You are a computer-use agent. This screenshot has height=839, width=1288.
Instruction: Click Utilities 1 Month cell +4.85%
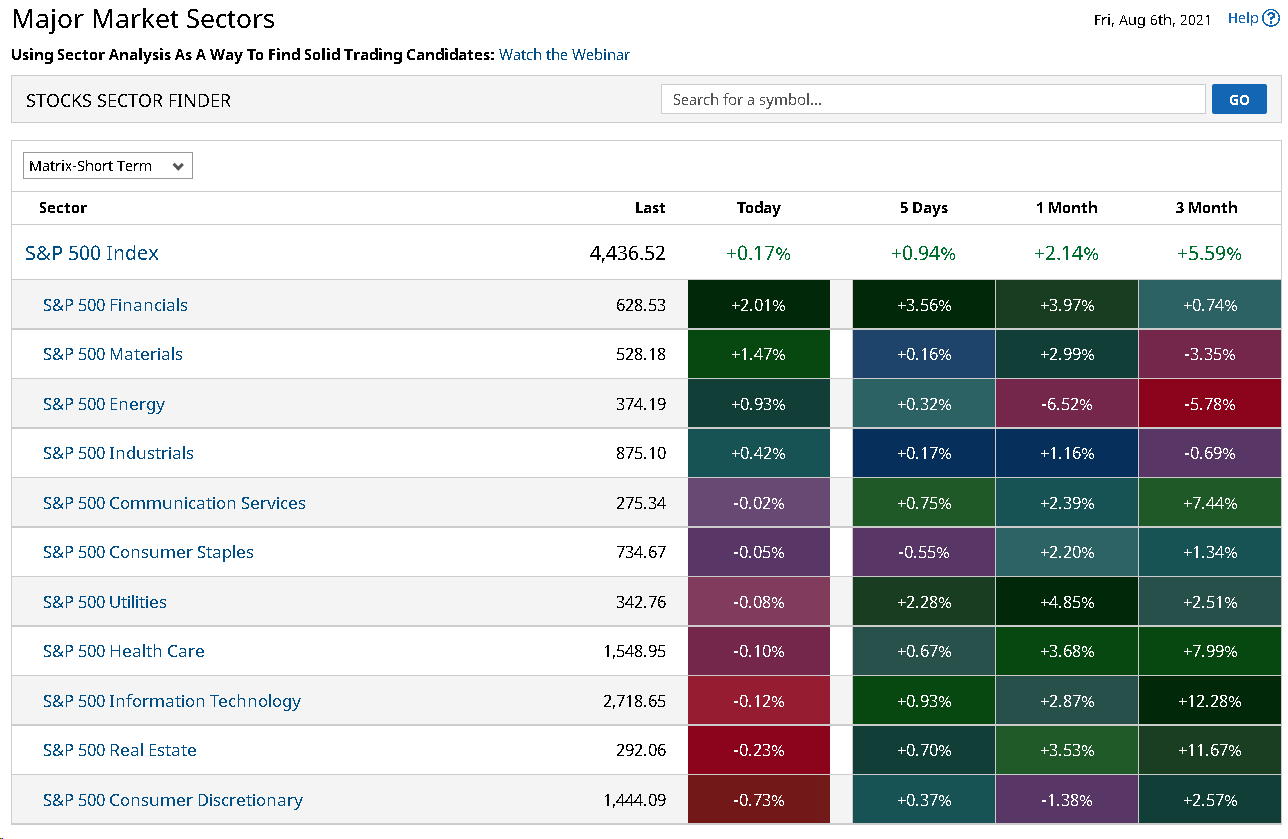click(x=1067, y=602)
